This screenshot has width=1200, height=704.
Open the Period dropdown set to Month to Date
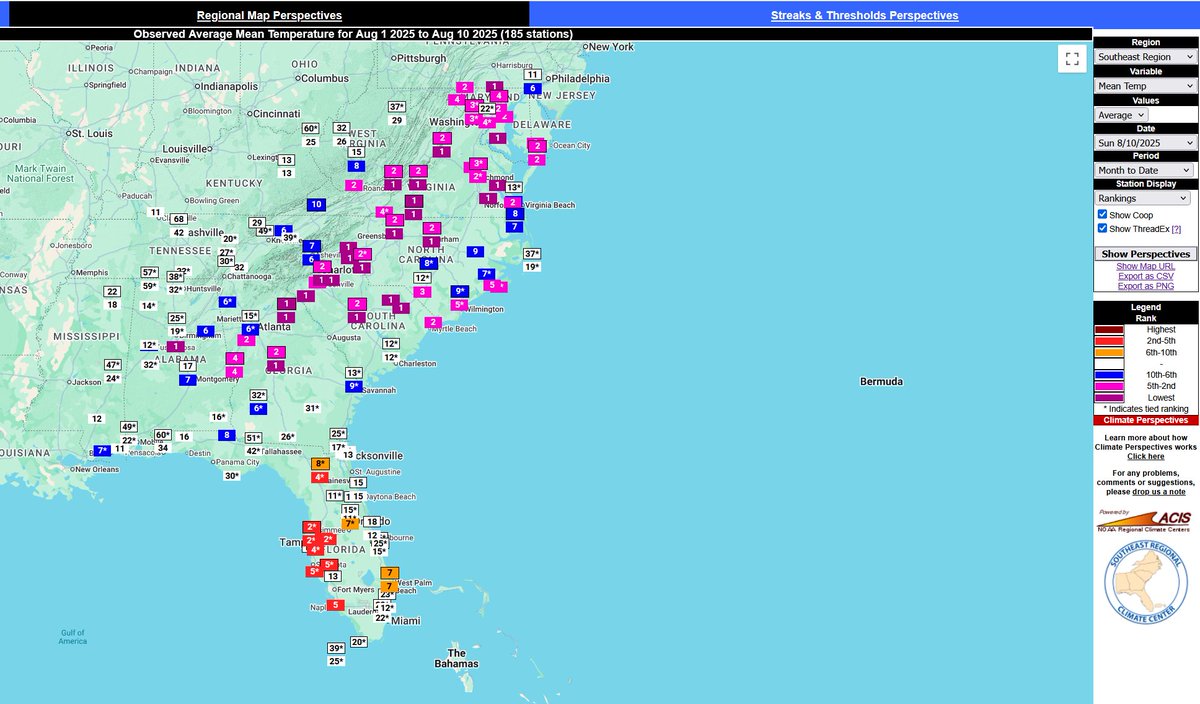point(1144,170)
